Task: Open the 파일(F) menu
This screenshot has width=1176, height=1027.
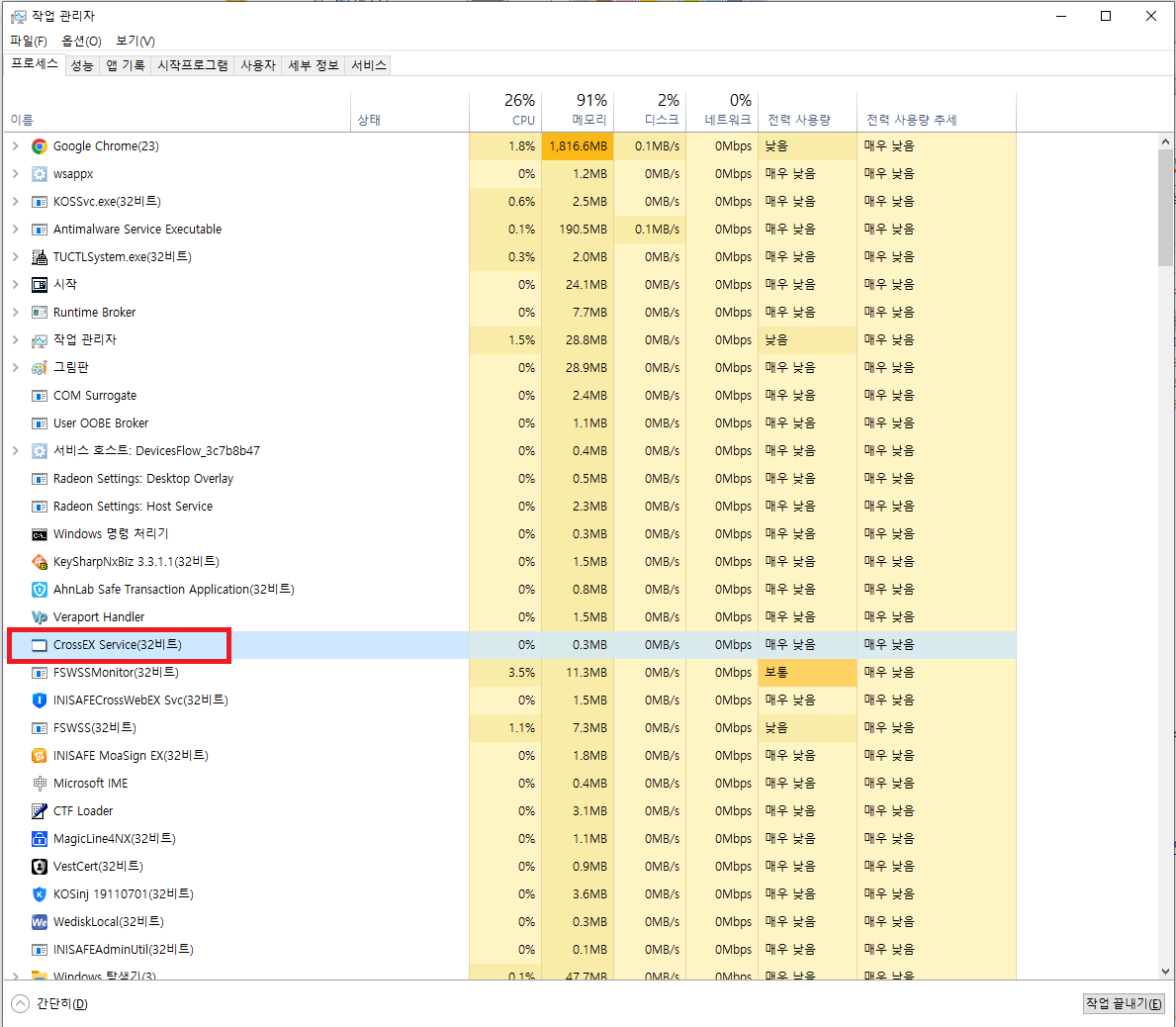Action: (x=29, y=42)
